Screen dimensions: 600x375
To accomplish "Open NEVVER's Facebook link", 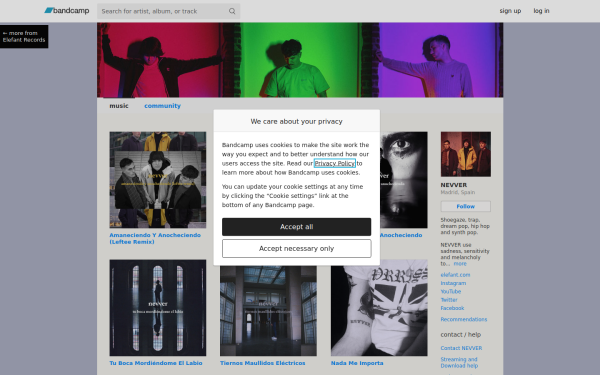I will pos(452,308).
